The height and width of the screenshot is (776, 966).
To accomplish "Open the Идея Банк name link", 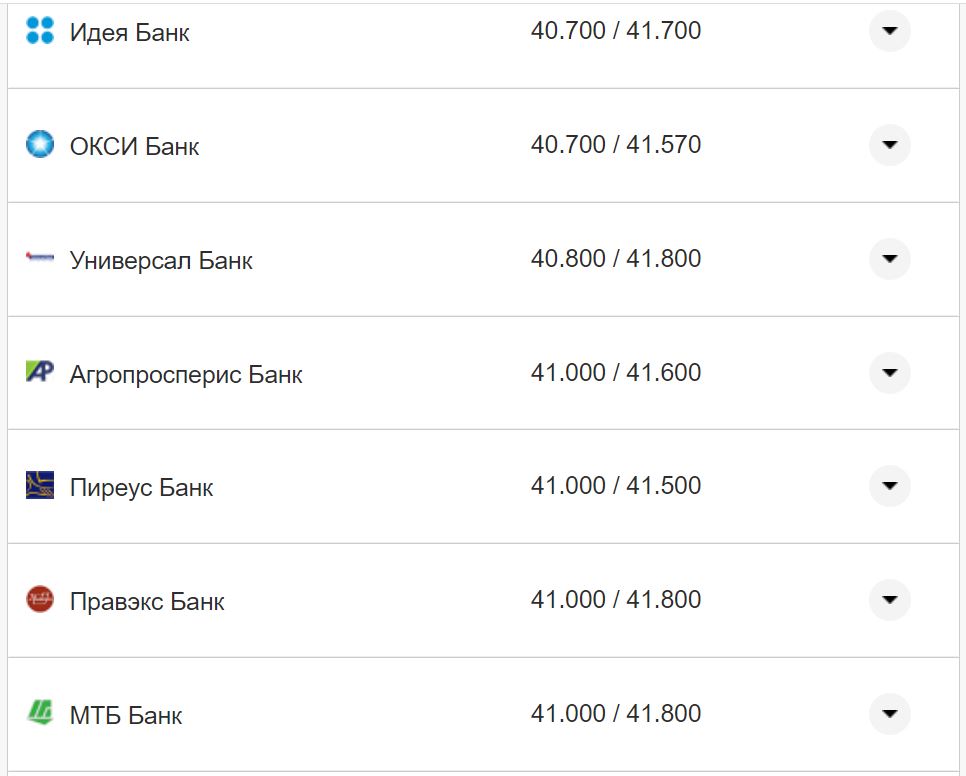I will (129, 32).
